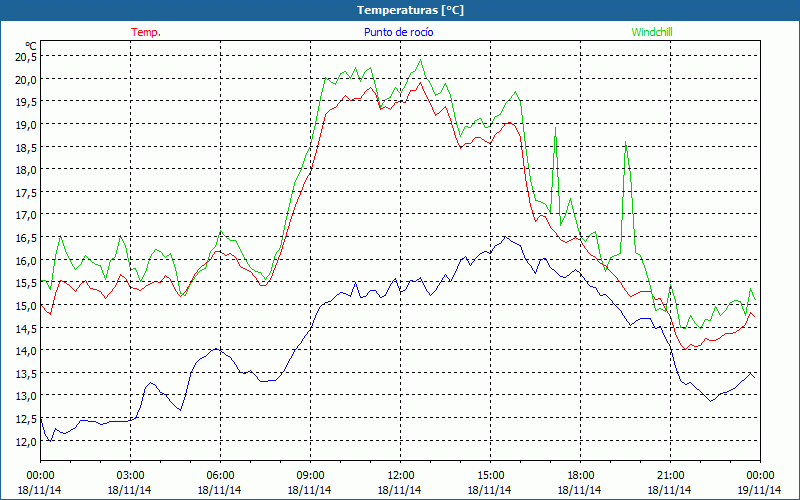Click the 21:00 time label

[670, 475]
